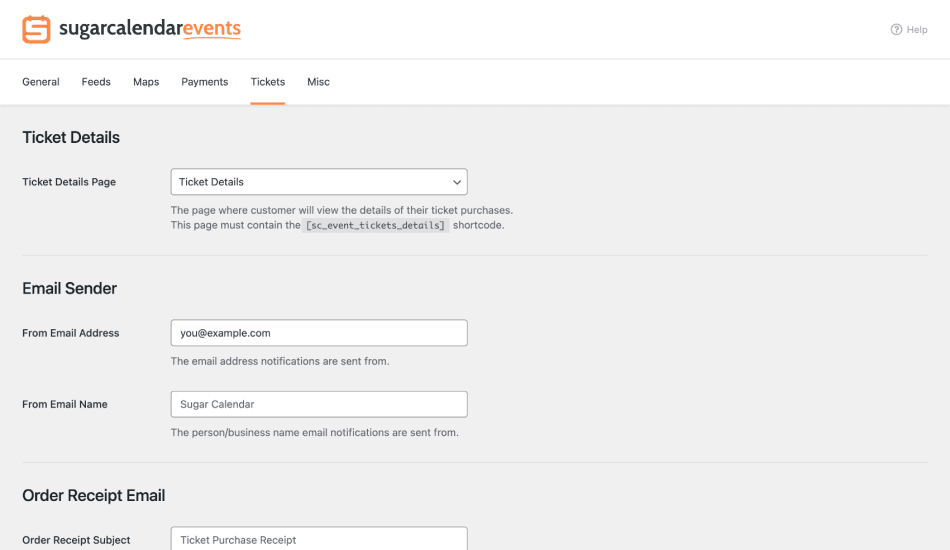Click the From Email Address label

tap(71, 333)
